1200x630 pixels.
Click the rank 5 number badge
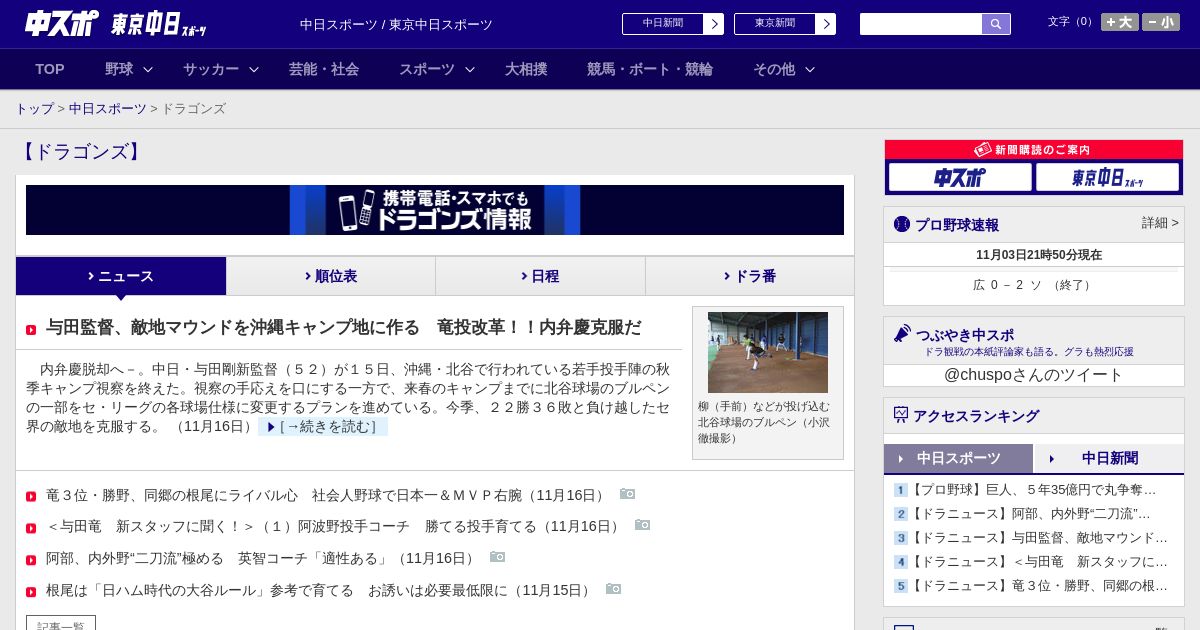coord(900,586)
